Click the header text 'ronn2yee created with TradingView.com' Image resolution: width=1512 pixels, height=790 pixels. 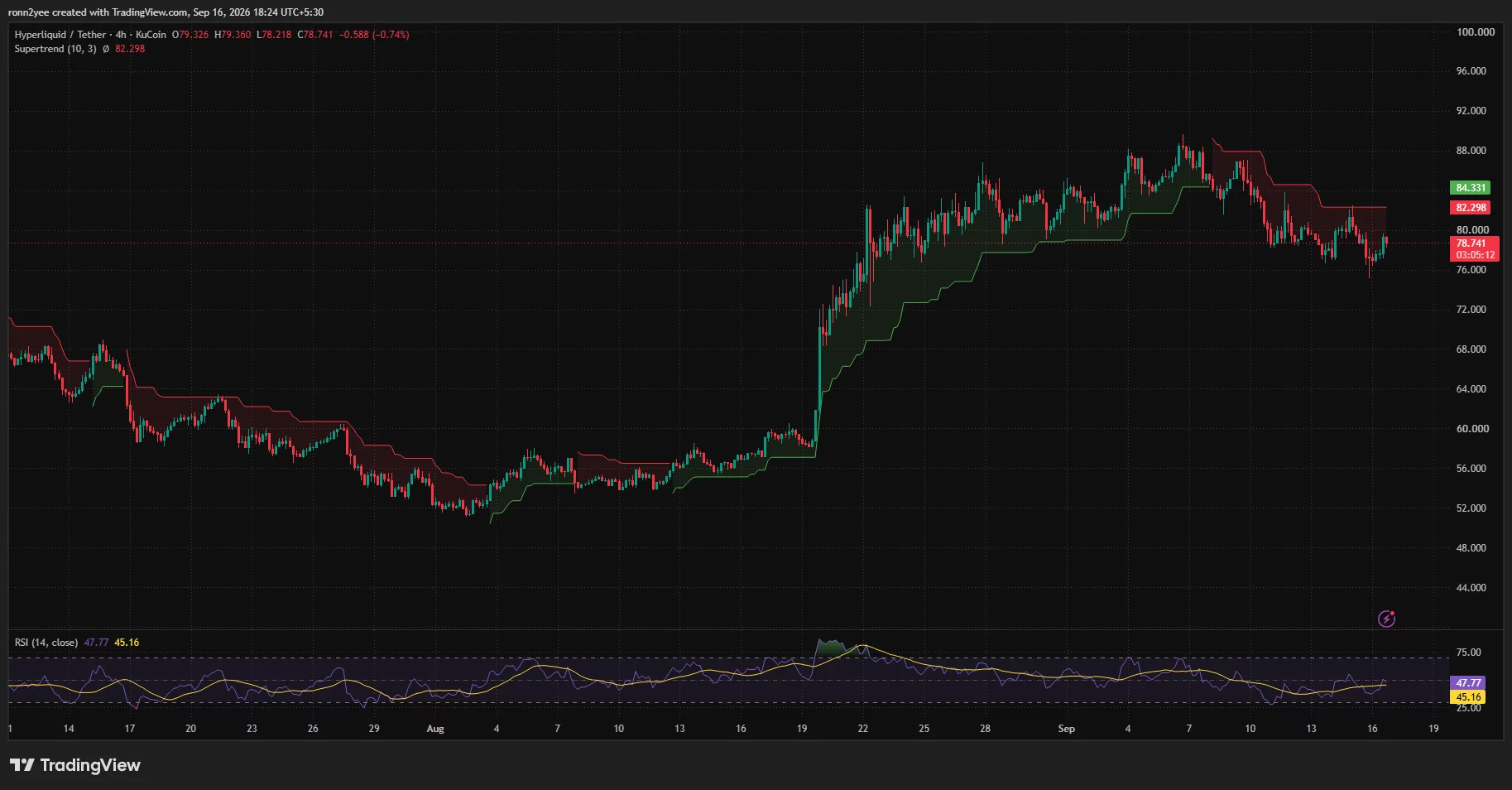(98, 12)
